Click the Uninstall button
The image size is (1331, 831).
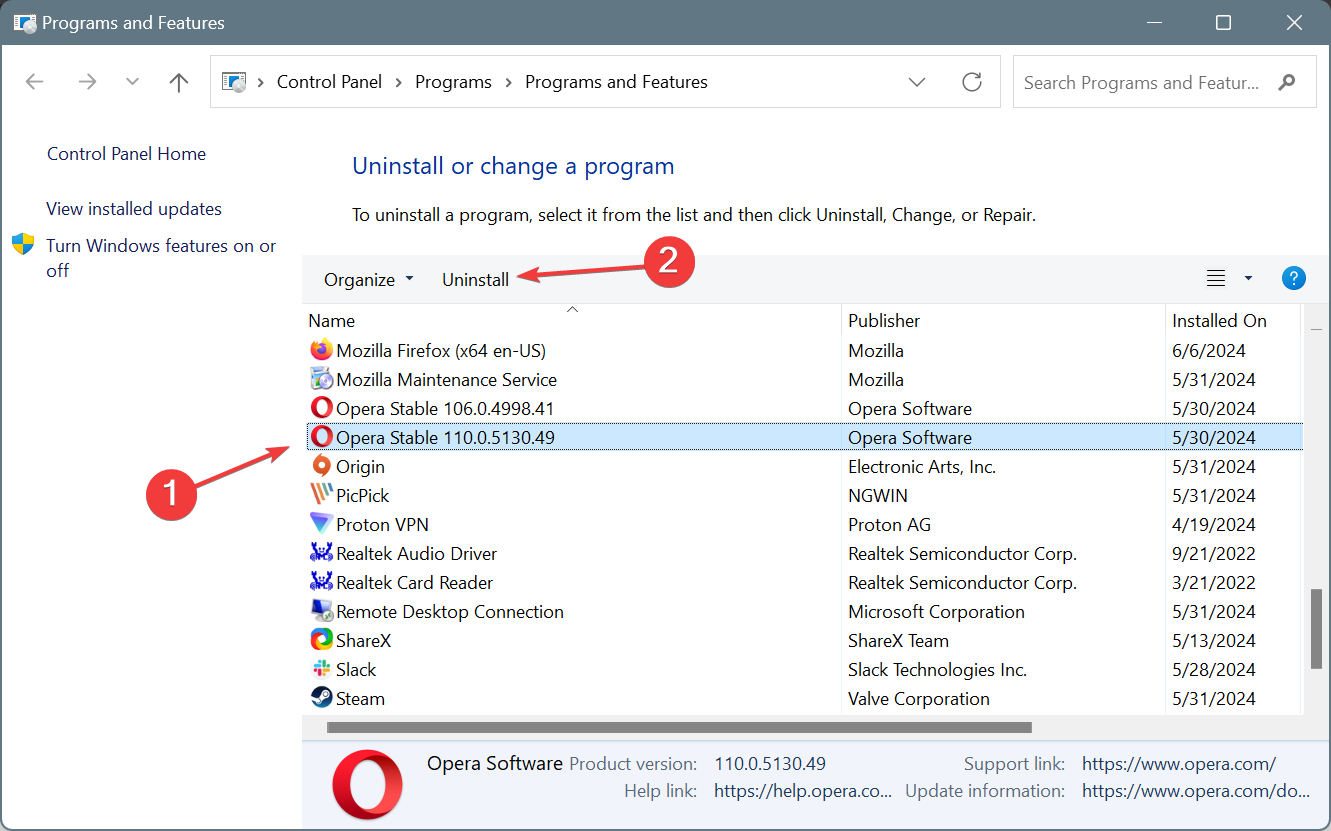click(475, 279)
